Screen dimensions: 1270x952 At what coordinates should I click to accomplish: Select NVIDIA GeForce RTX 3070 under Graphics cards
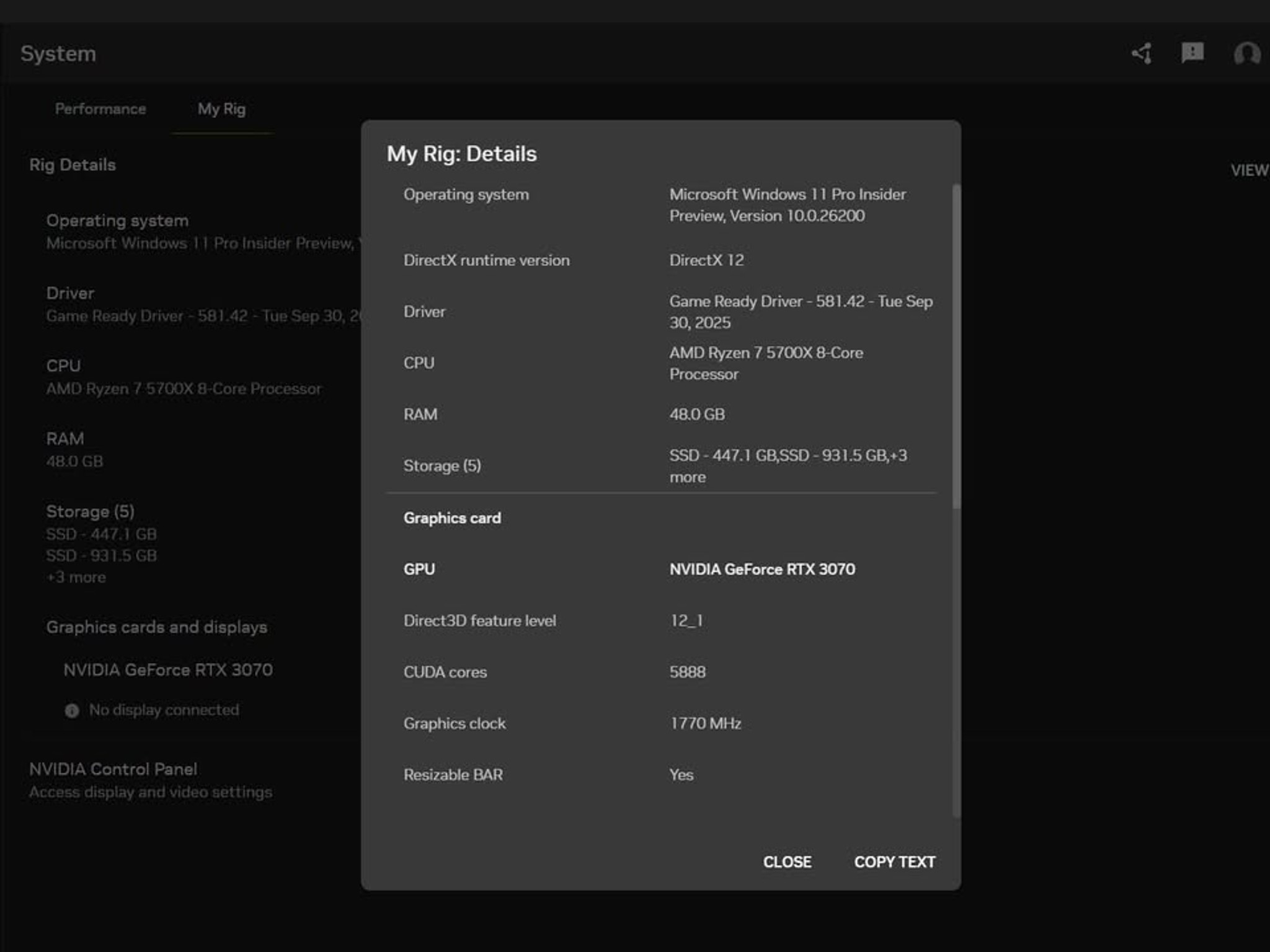coord(169,669)
